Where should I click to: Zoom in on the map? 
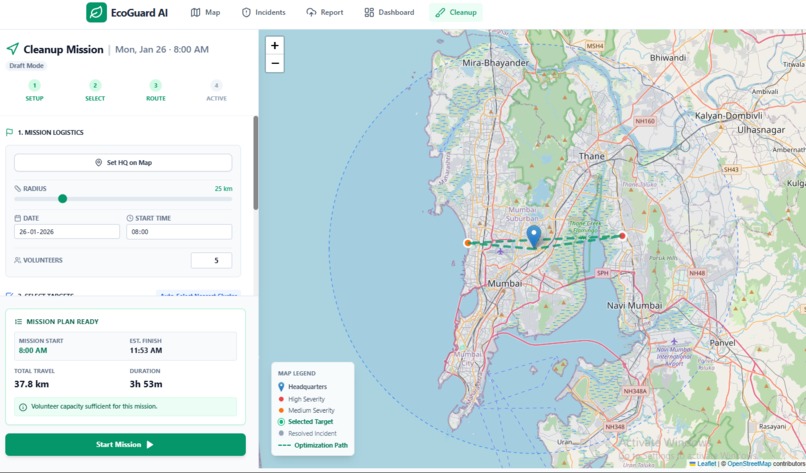275,46
